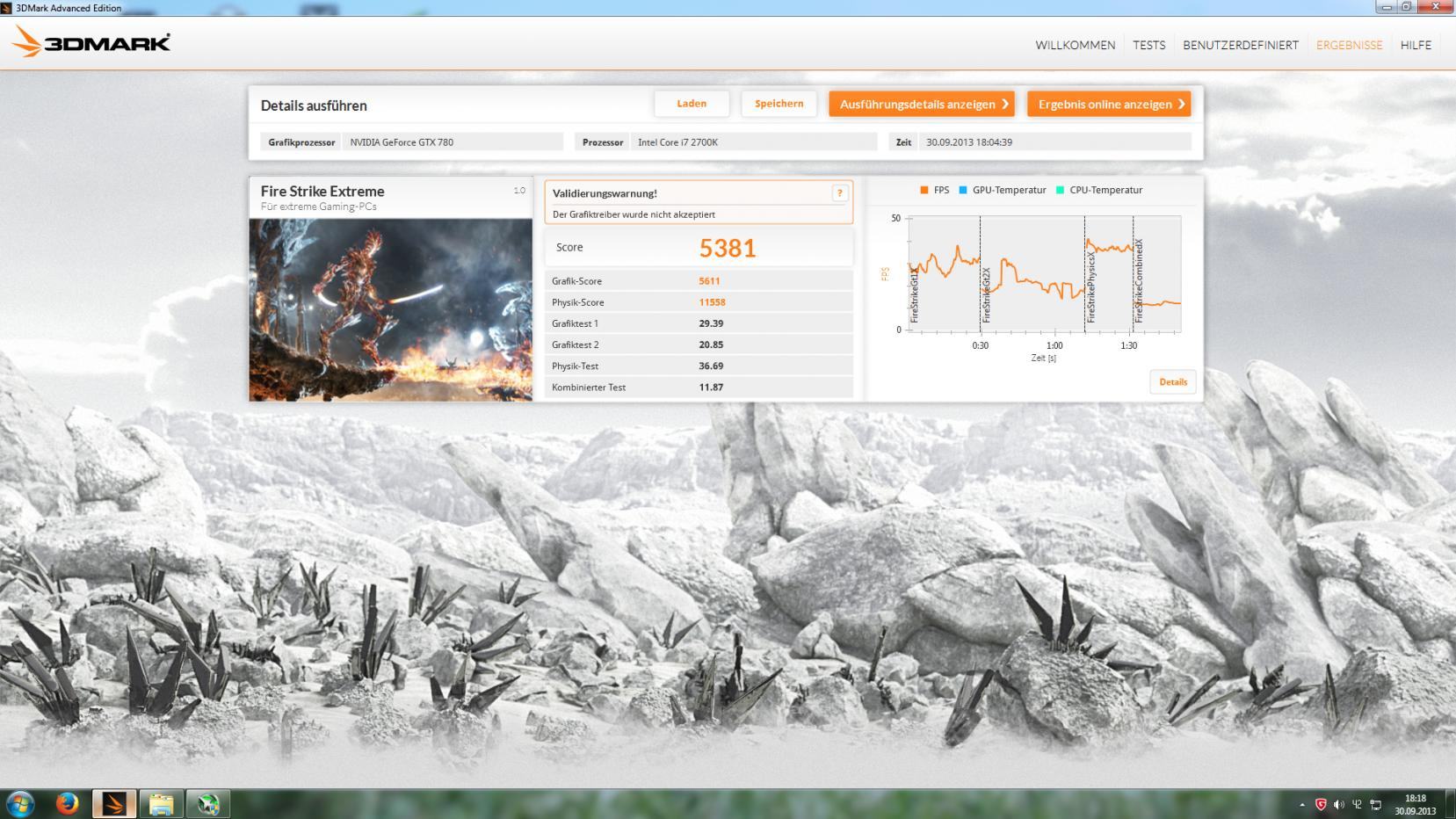The image size is (1456, 819).
Task: Click the FireStrikePhysicsX marker in chart
Action: pos(1090,286)
